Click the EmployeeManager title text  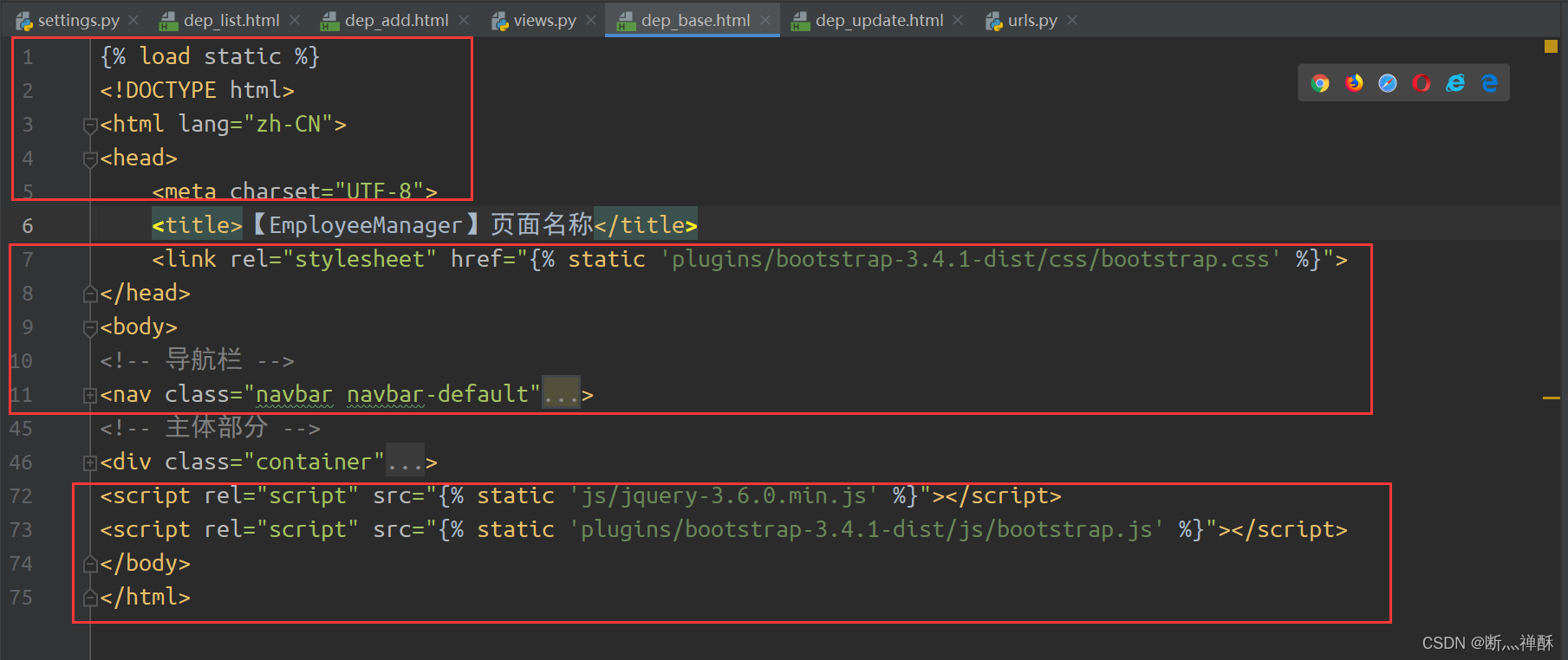(365, 225)
